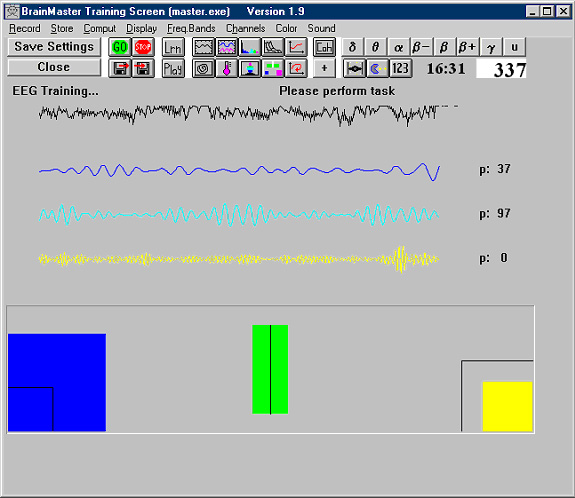Viewport: 575px width, 498px height.
Task: Open the Color menu
Action: (286, 28)
